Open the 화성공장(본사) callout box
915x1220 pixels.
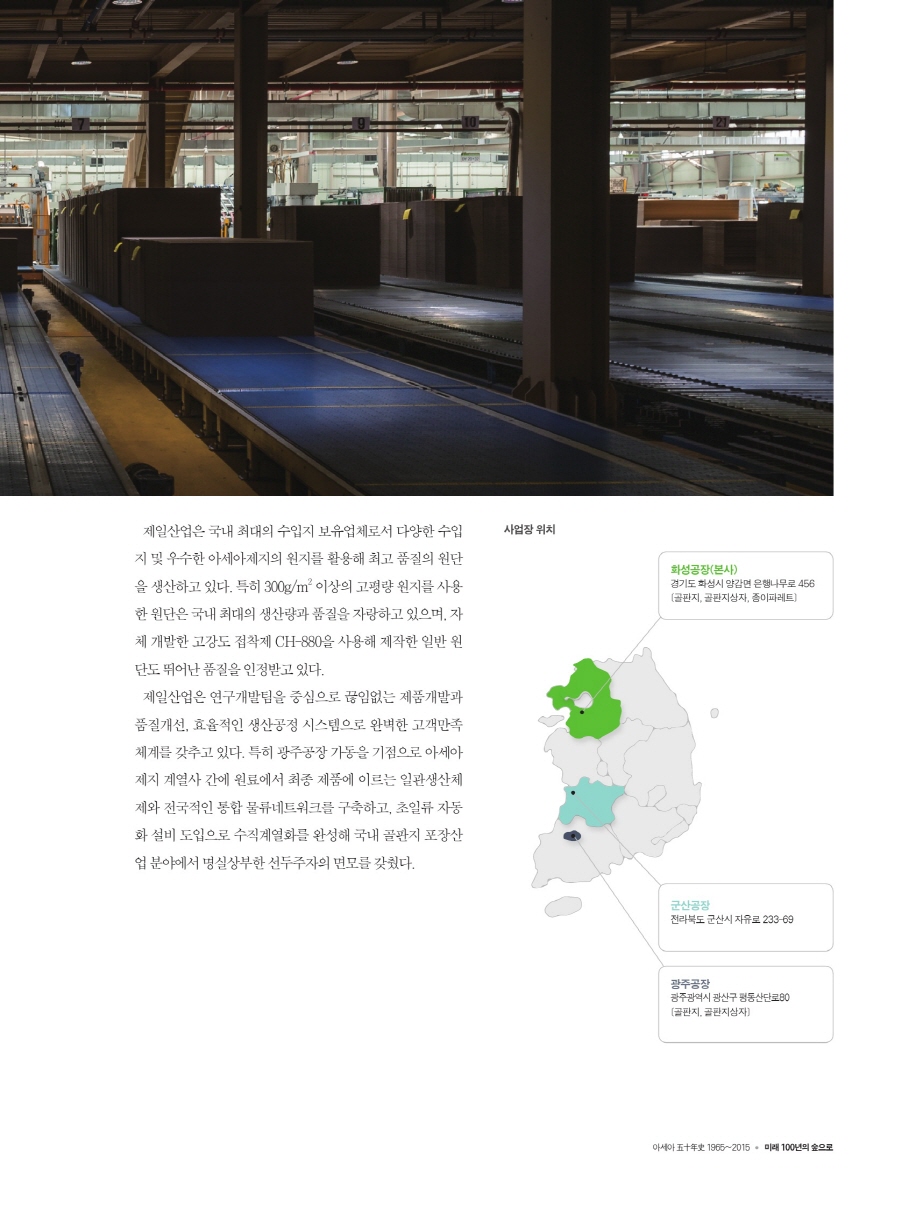pyautogui.click(x=745, y=585)
